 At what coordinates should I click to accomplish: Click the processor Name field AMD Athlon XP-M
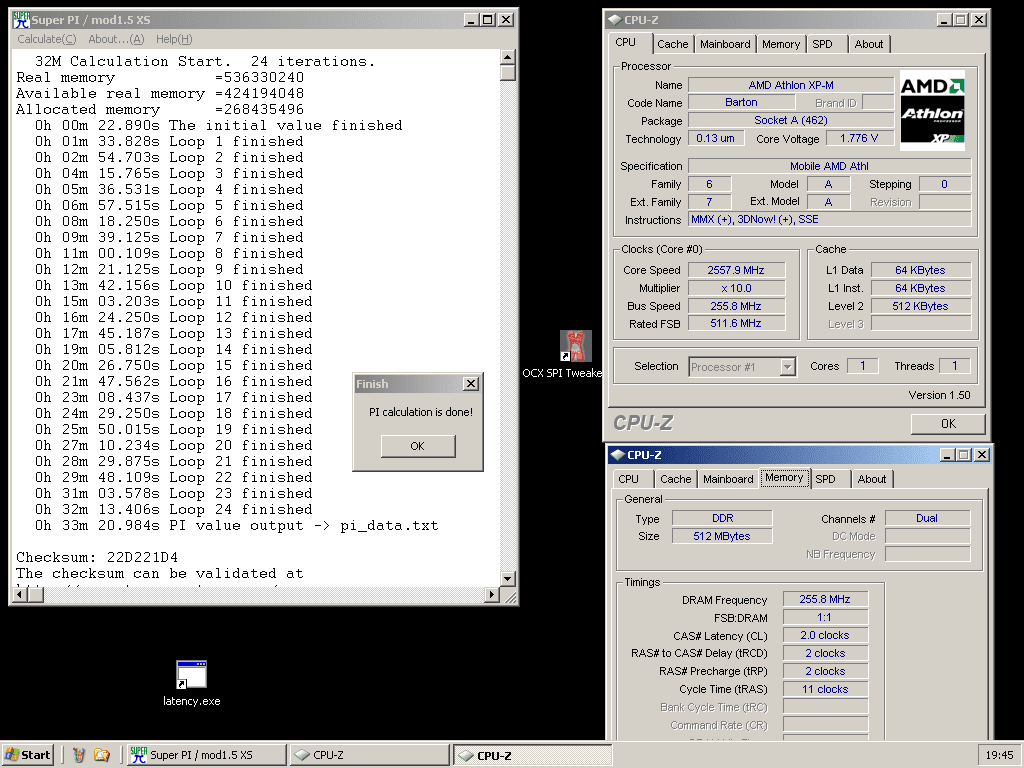(791, 85)
